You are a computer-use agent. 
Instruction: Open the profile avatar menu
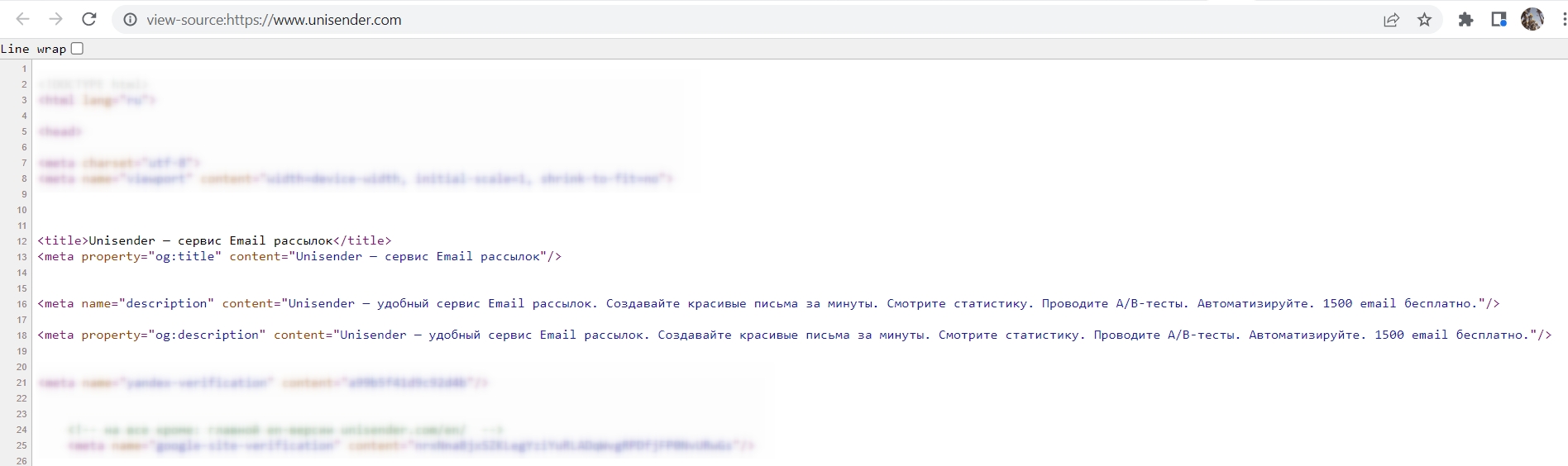[x=1532, y=19]
